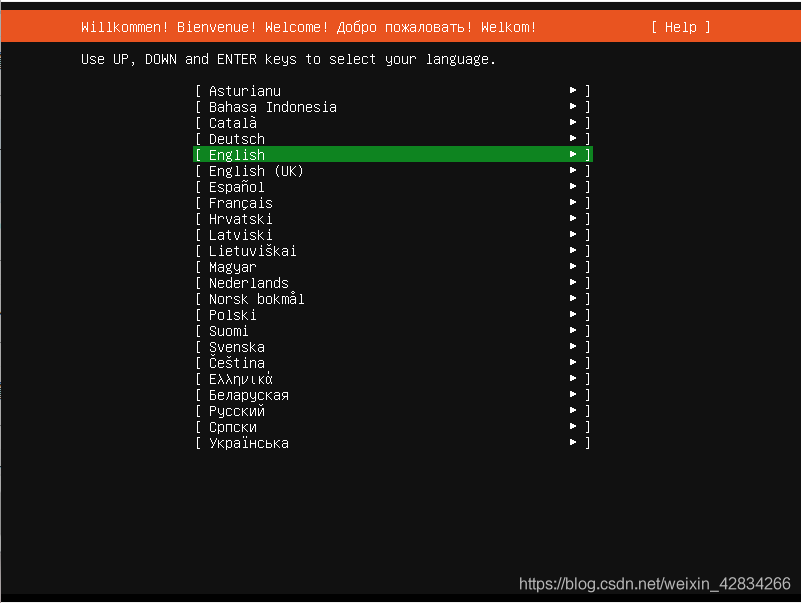
Task: Choose Українська from the list
Action: click(x=393, y=443)
